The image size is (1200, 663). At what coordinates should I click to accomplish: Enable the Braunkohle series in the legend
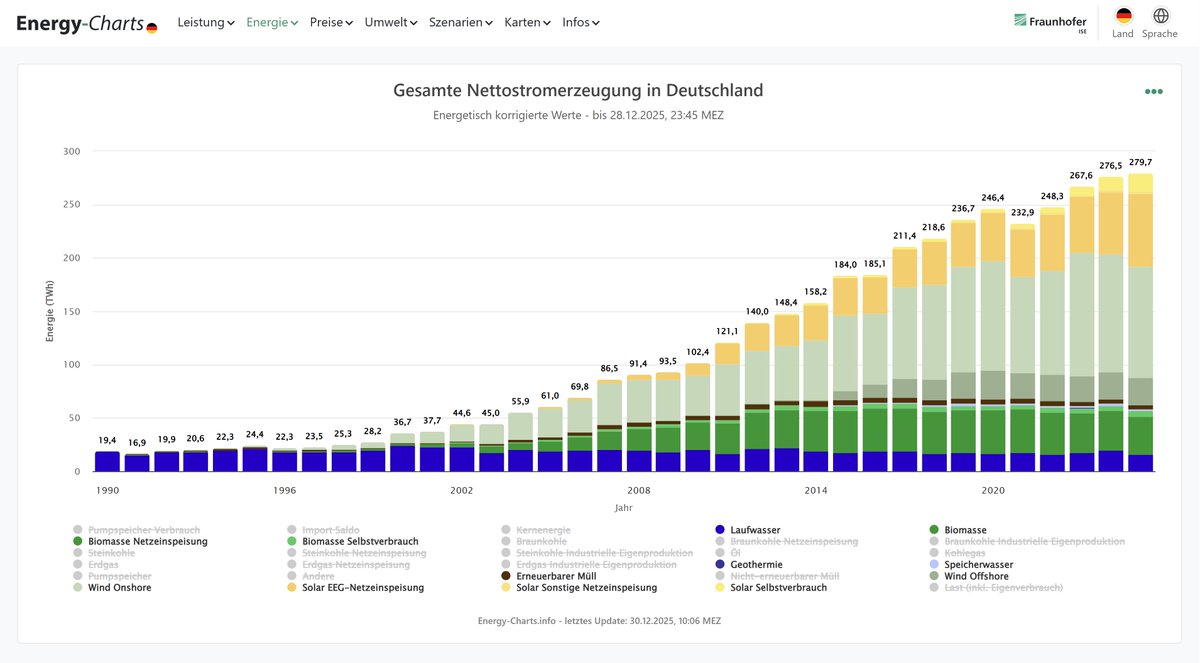pos(542,541)
